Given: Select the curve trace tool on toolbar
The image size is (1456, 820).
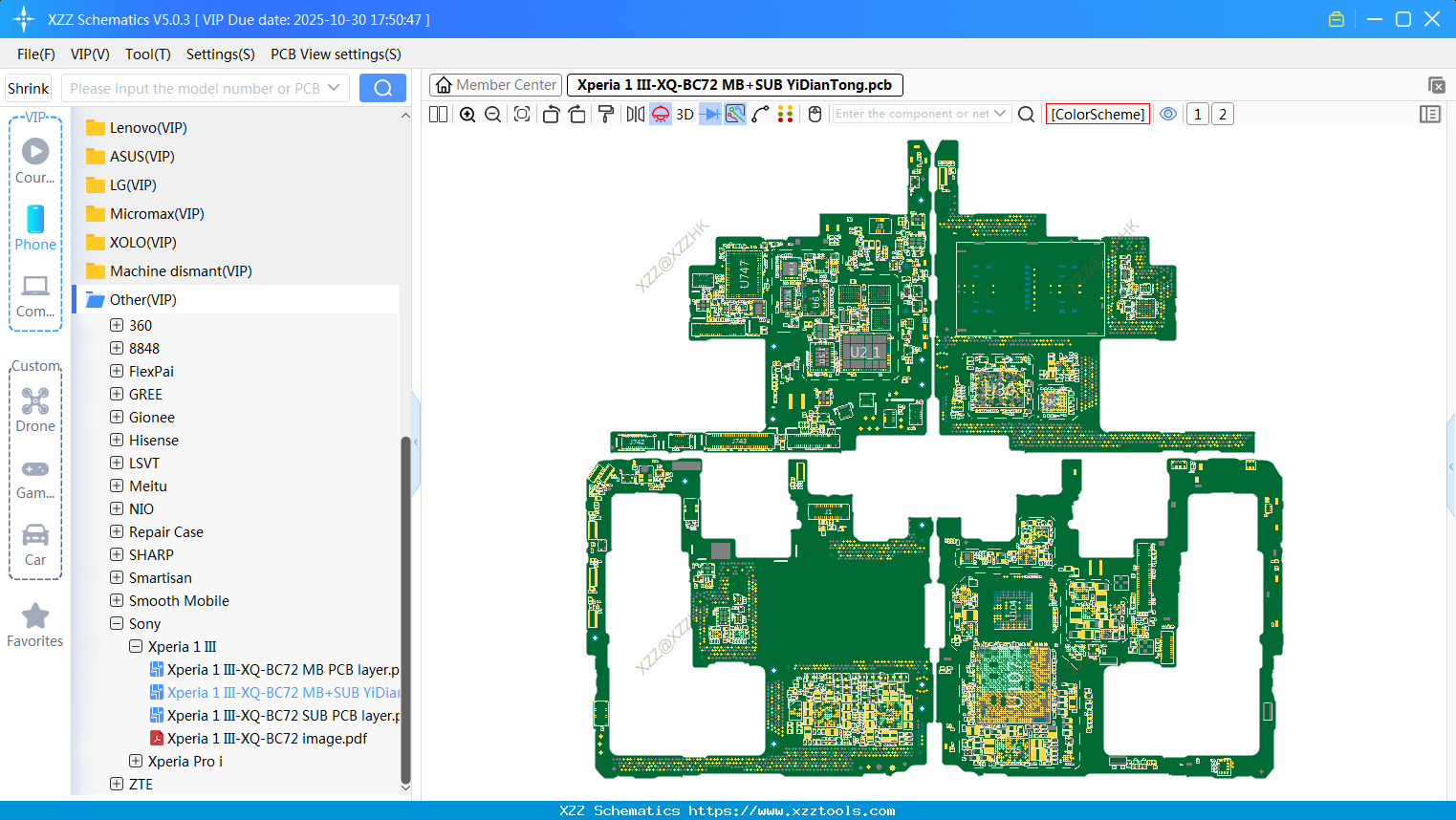Looking at the screenshot, I should [x=762, y=114].
